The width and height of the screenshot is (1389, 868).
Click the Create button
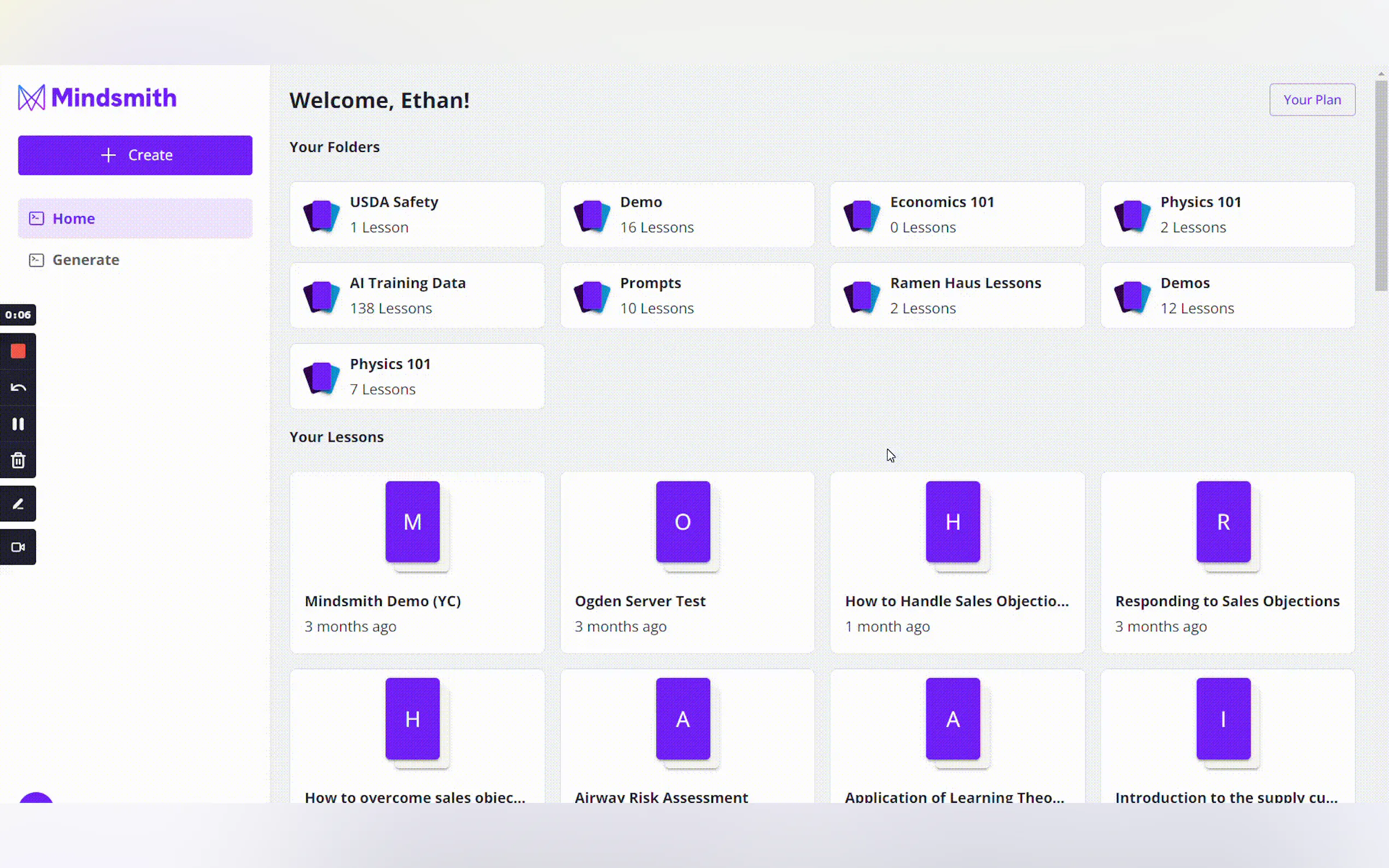(135, 155)
